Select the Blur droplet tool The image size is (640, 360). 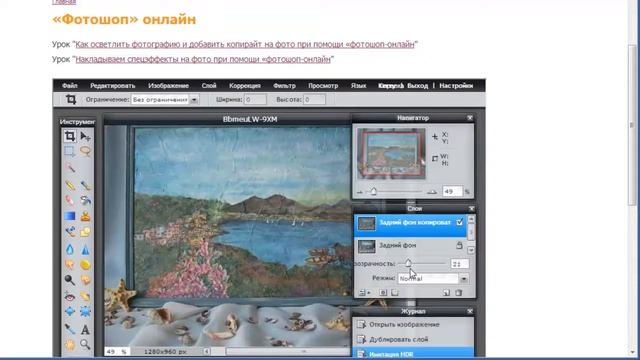click(x=70, y=249)
